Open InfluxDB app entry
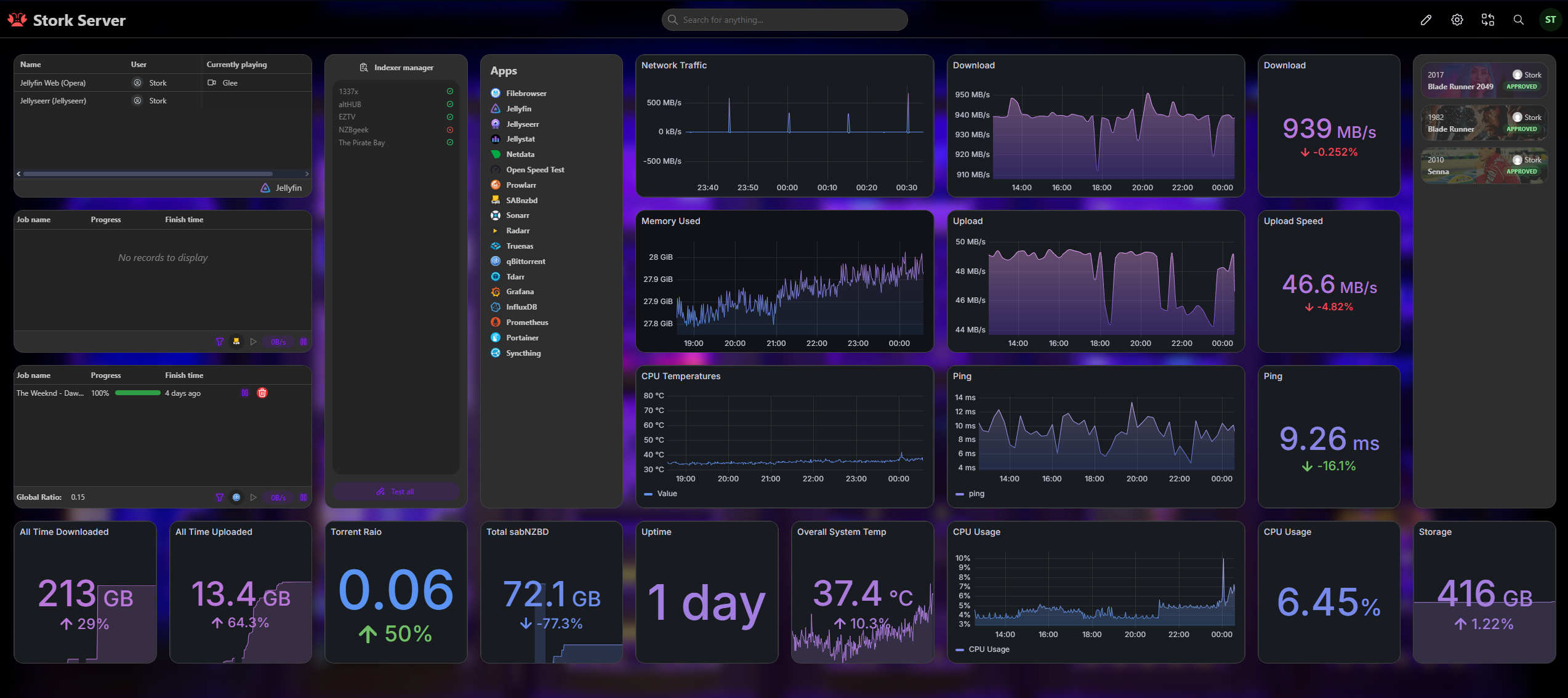This screenshot has width=1568, height=698. coord(514,307)
